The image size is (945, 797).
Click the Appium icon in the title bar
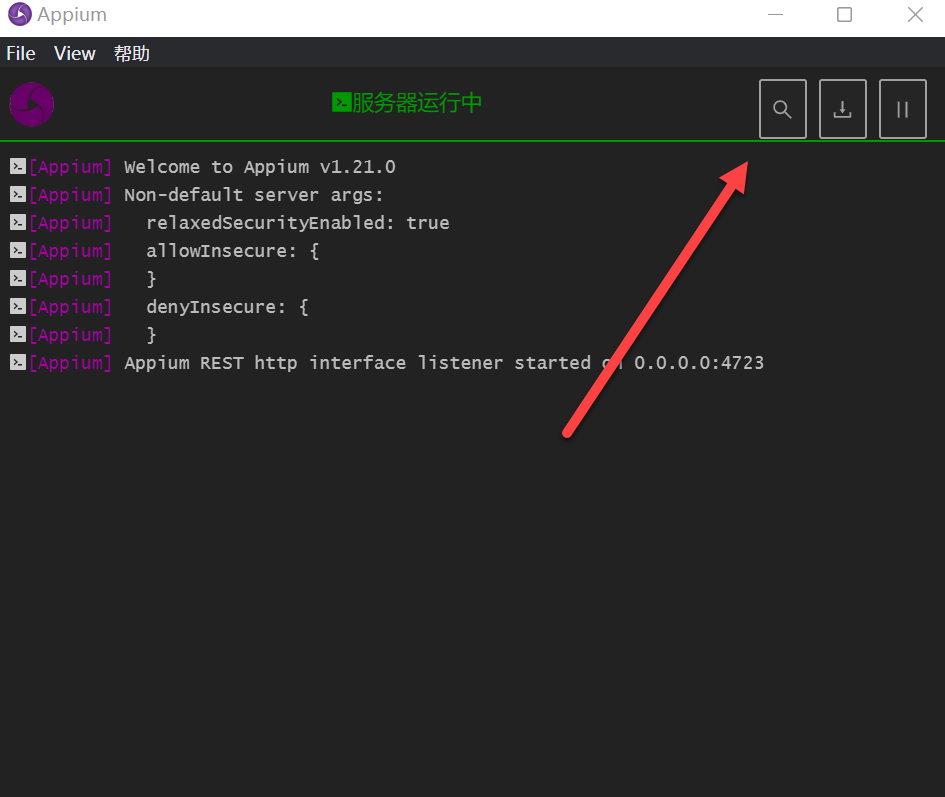(x=19, y=15)
